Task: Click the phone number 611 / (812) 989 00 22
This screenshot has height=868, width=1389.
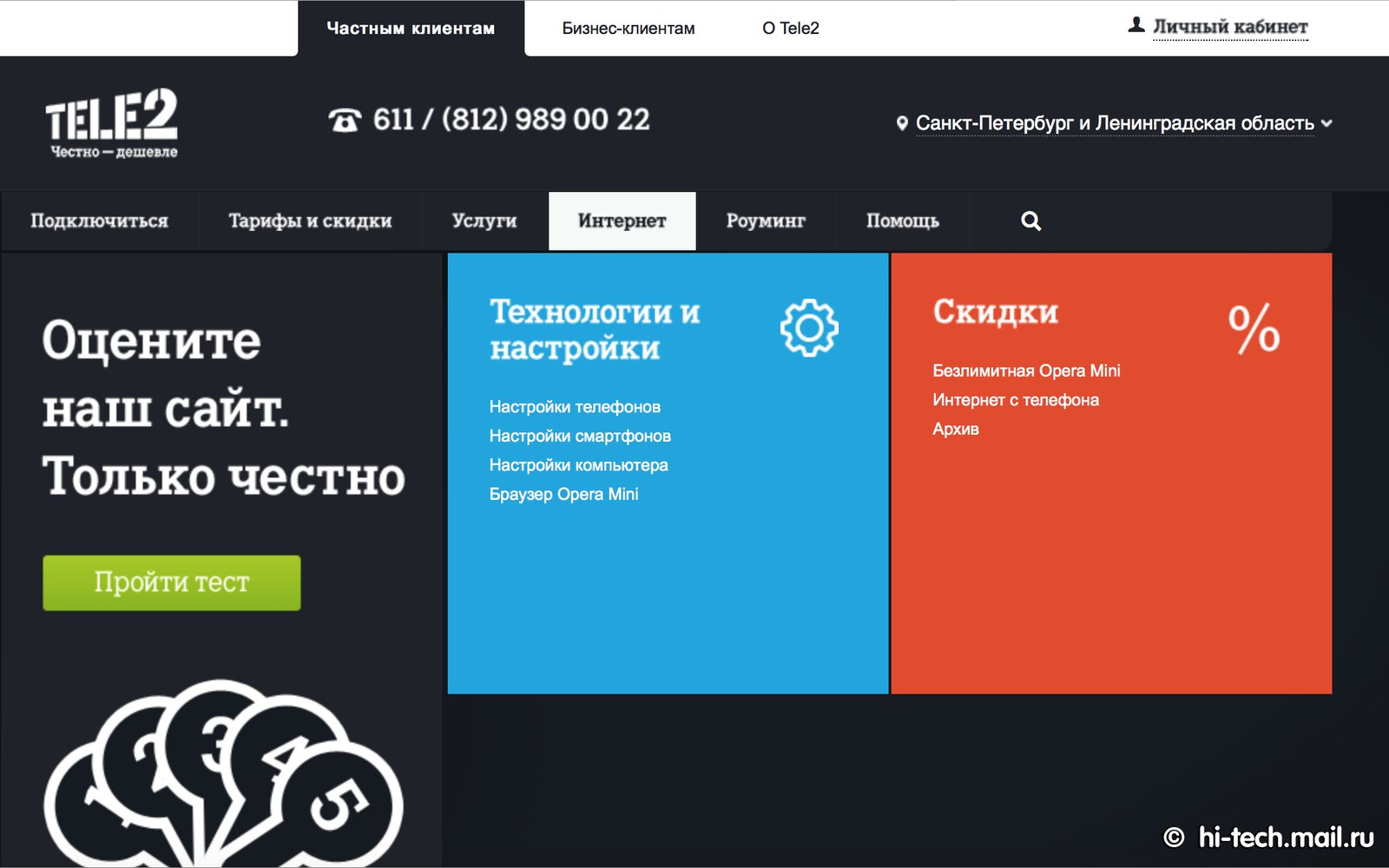Action: (511, 120)
